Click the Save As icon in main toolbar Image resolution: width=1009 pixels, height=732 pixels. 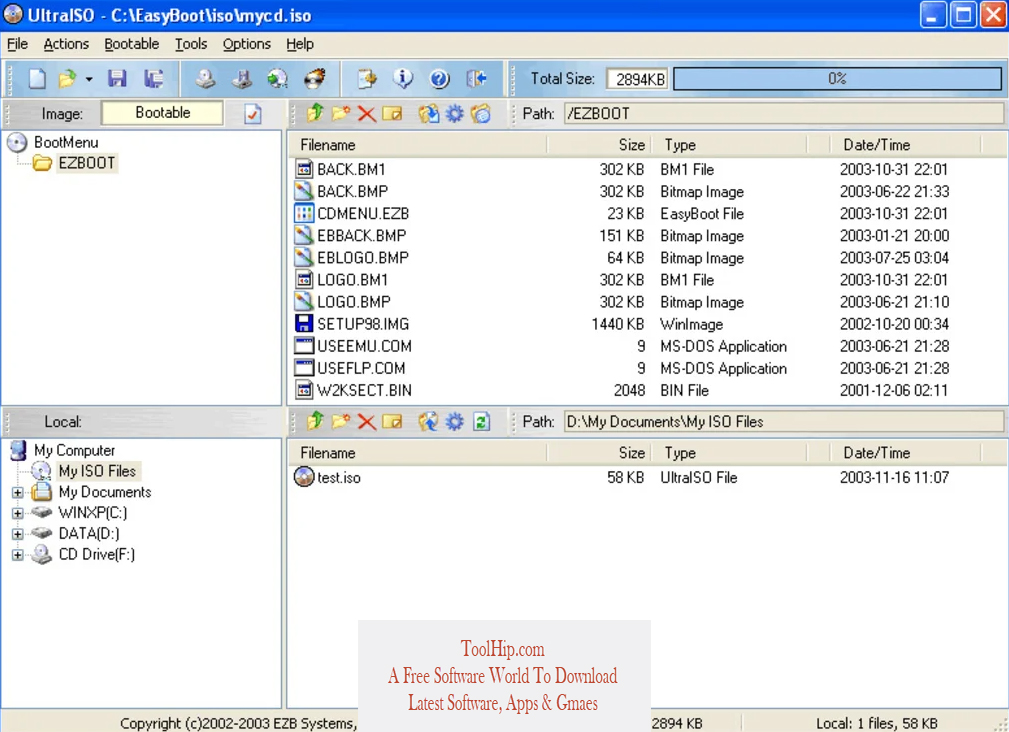[x=153, y=78]
